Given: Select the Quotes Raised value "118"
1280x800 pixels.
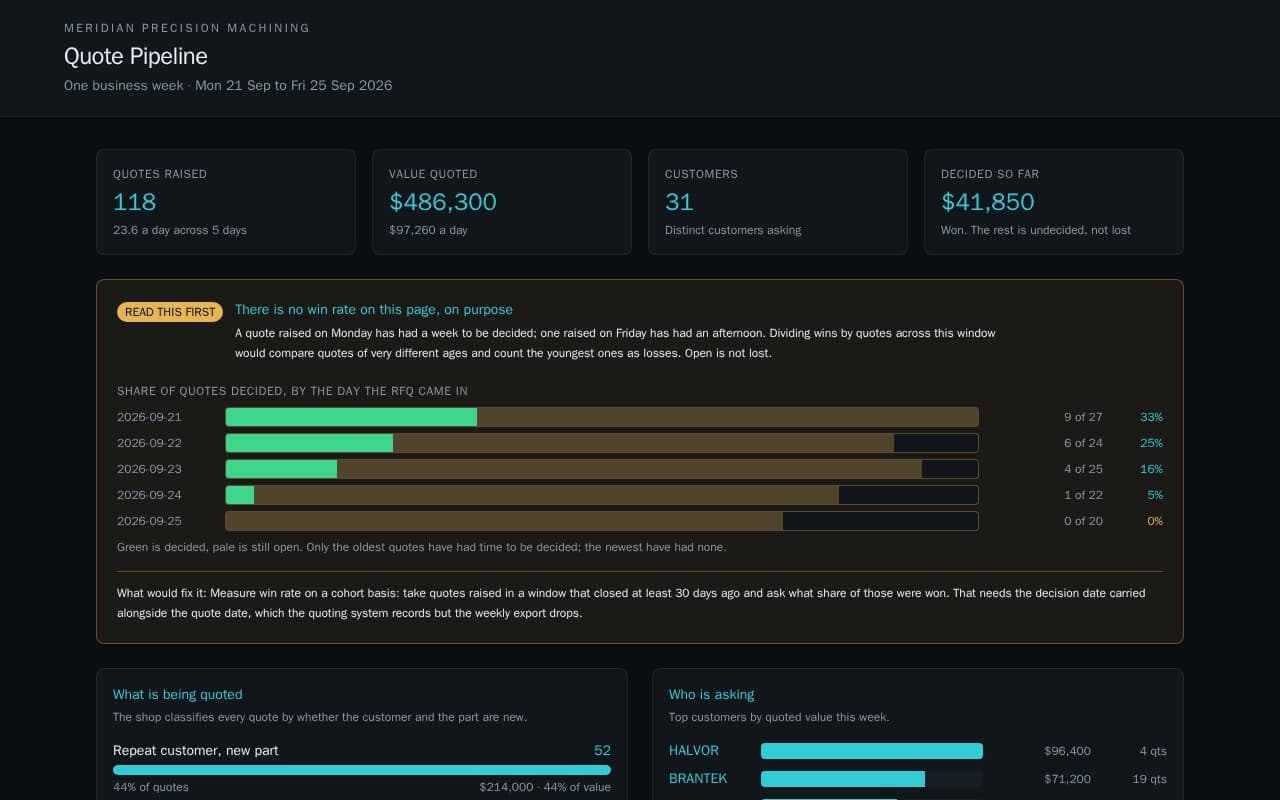Looking at the screenshot, I should pos(135,202).
